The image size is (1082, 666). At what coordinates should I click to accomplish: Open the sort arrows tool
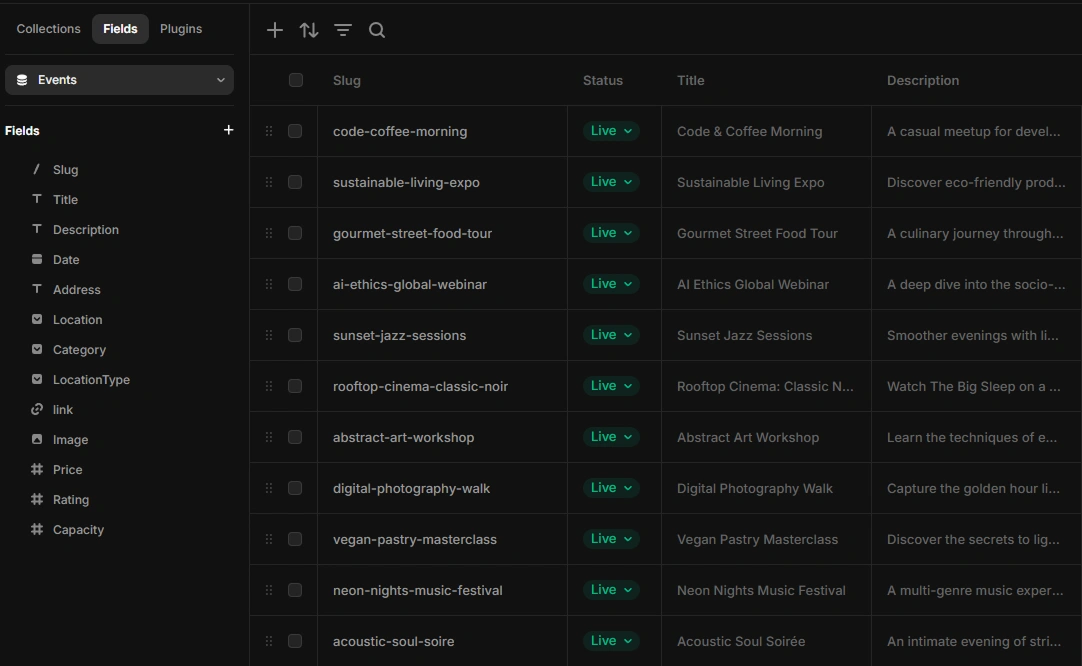(309, 30)
